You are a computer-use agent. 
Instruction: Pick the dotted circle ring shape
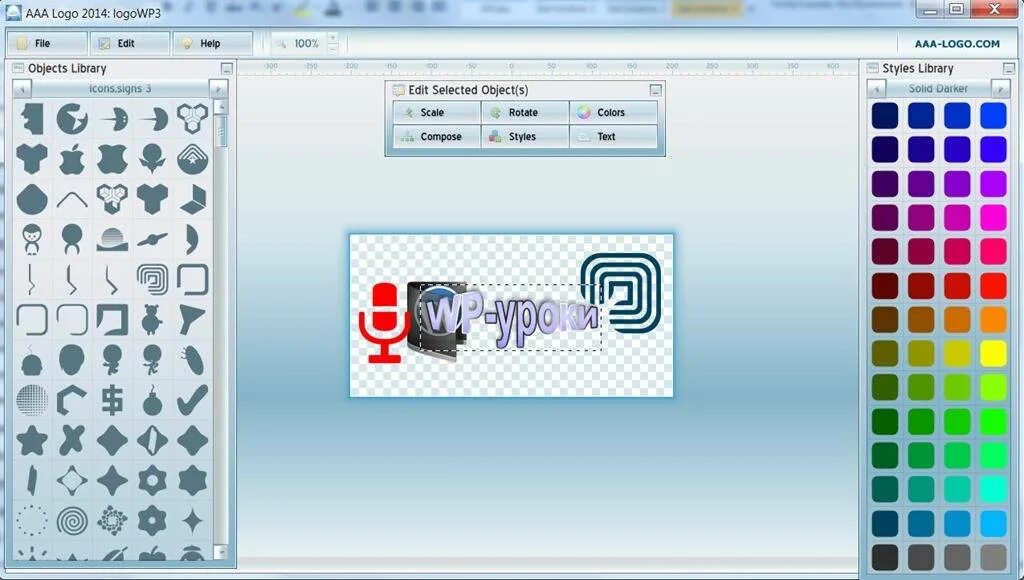(x=31, y=521)
